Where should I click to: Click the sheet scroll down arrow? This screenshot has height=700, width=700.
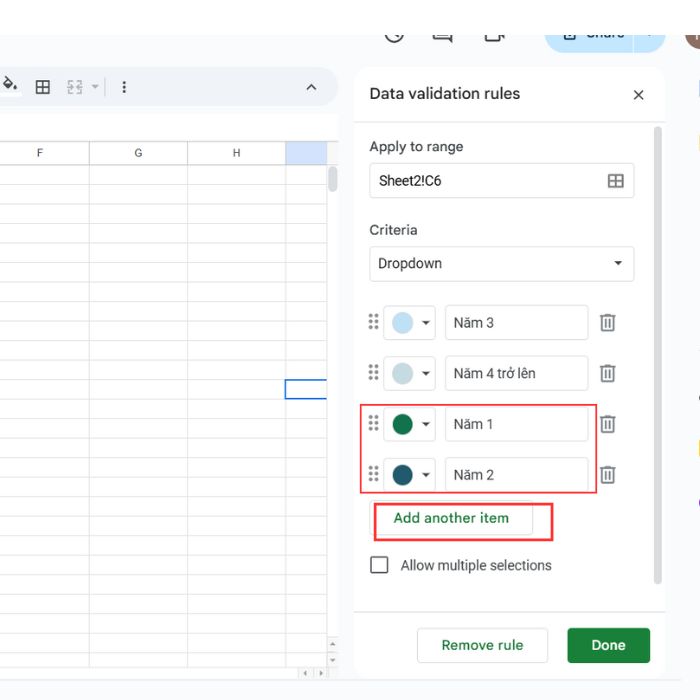pyautogui.click(x=333, y=659)
